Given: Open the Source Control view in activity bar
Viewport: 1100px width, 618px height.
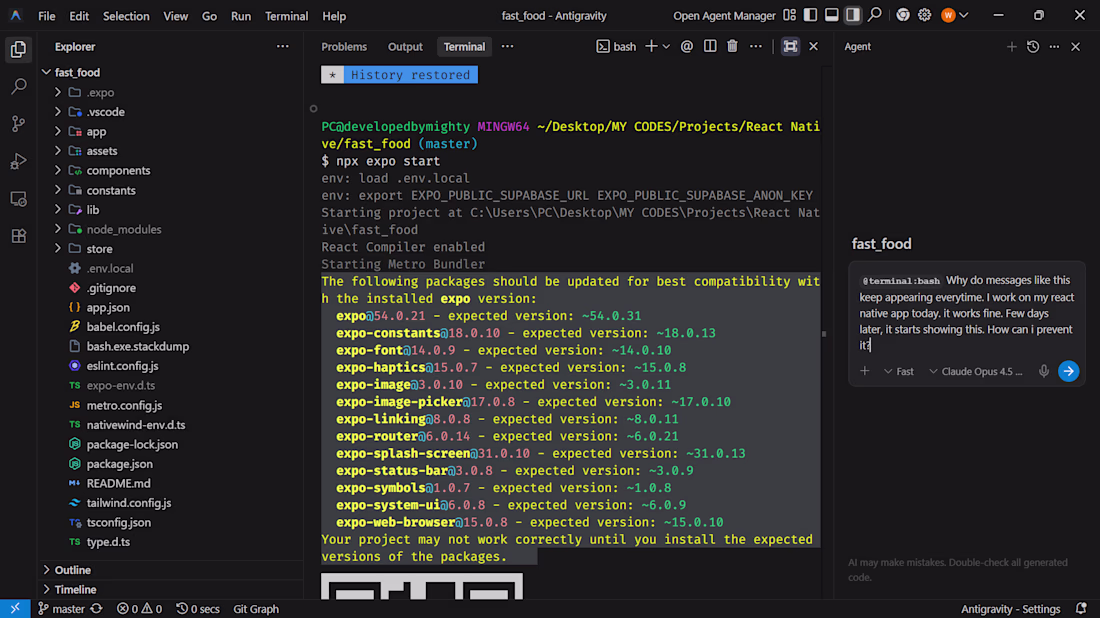Looking at the screenshot, I should coord(18,124).
